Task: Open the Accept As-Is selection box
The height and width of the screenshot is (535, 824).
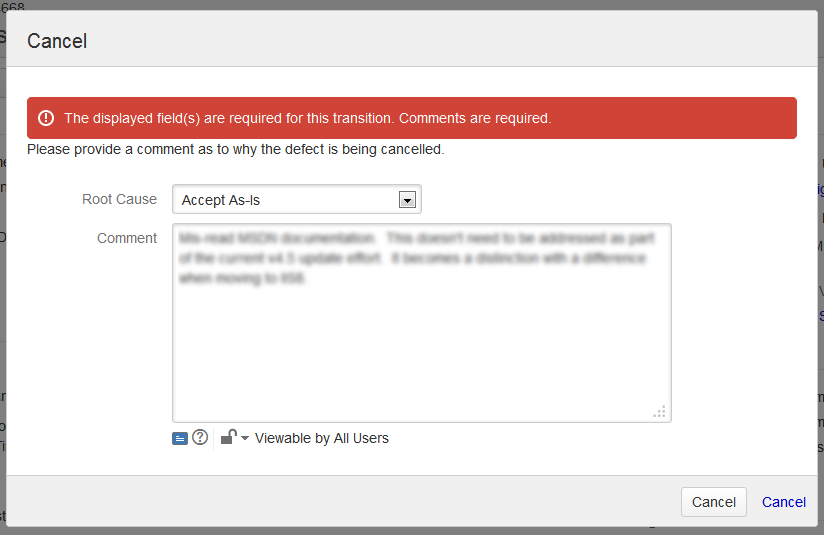Action: coord(297,199)
